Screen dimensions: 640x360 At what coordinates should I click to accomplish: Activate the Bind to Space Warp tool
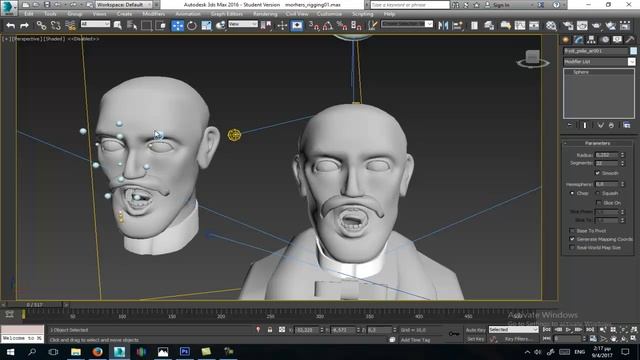pyautogui.click(x=70, y=26)
